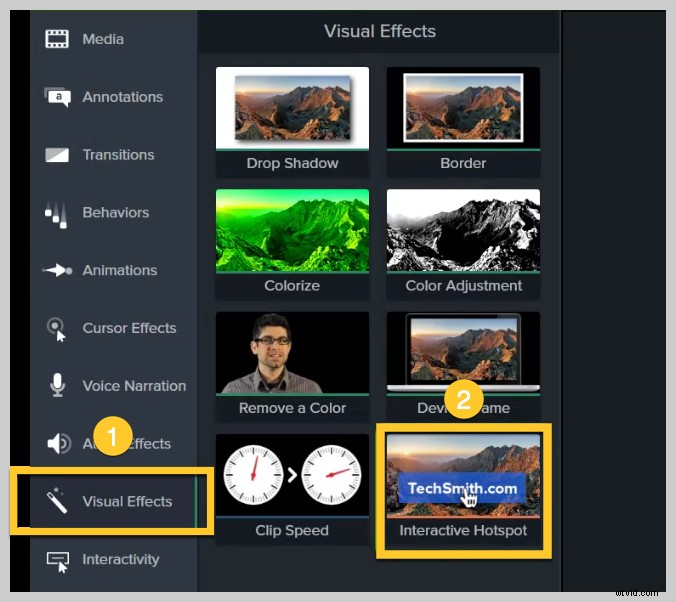Pick the Device Frame laptop thumbnail
This screenshot has height=602, width=676.
463,353
